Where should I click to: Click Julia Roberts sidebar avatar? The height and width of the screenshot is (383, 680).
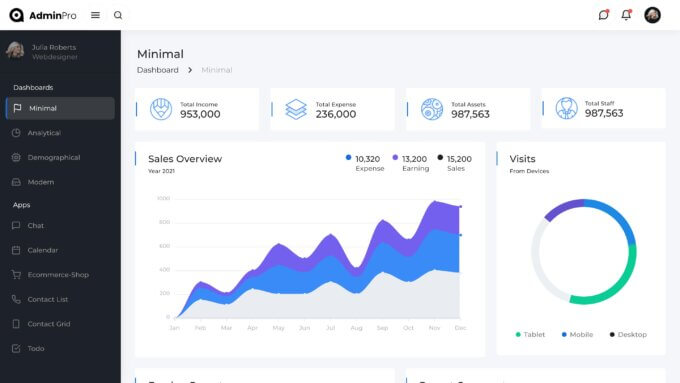click(15, 50)
